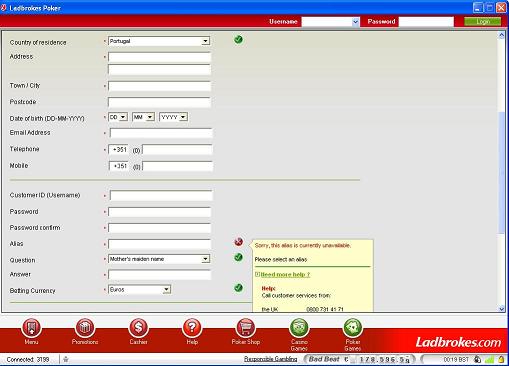This screenshot has width=509, height=366.
Task: Open the Username dropdown in login bar
Action: pos(355,22)
